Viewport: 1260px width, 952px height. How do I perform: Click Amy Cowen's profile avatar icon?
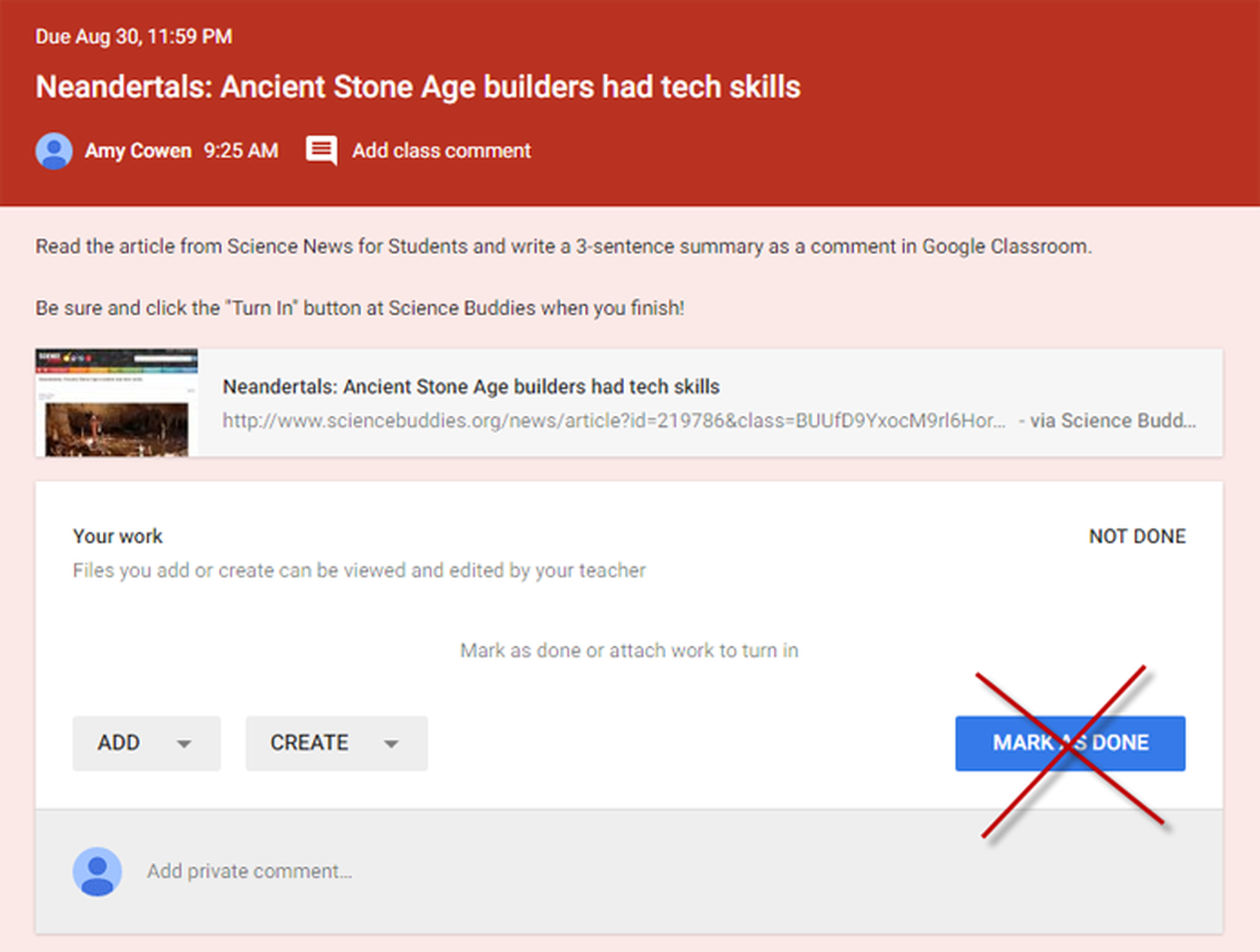click(x=54, y=151)
